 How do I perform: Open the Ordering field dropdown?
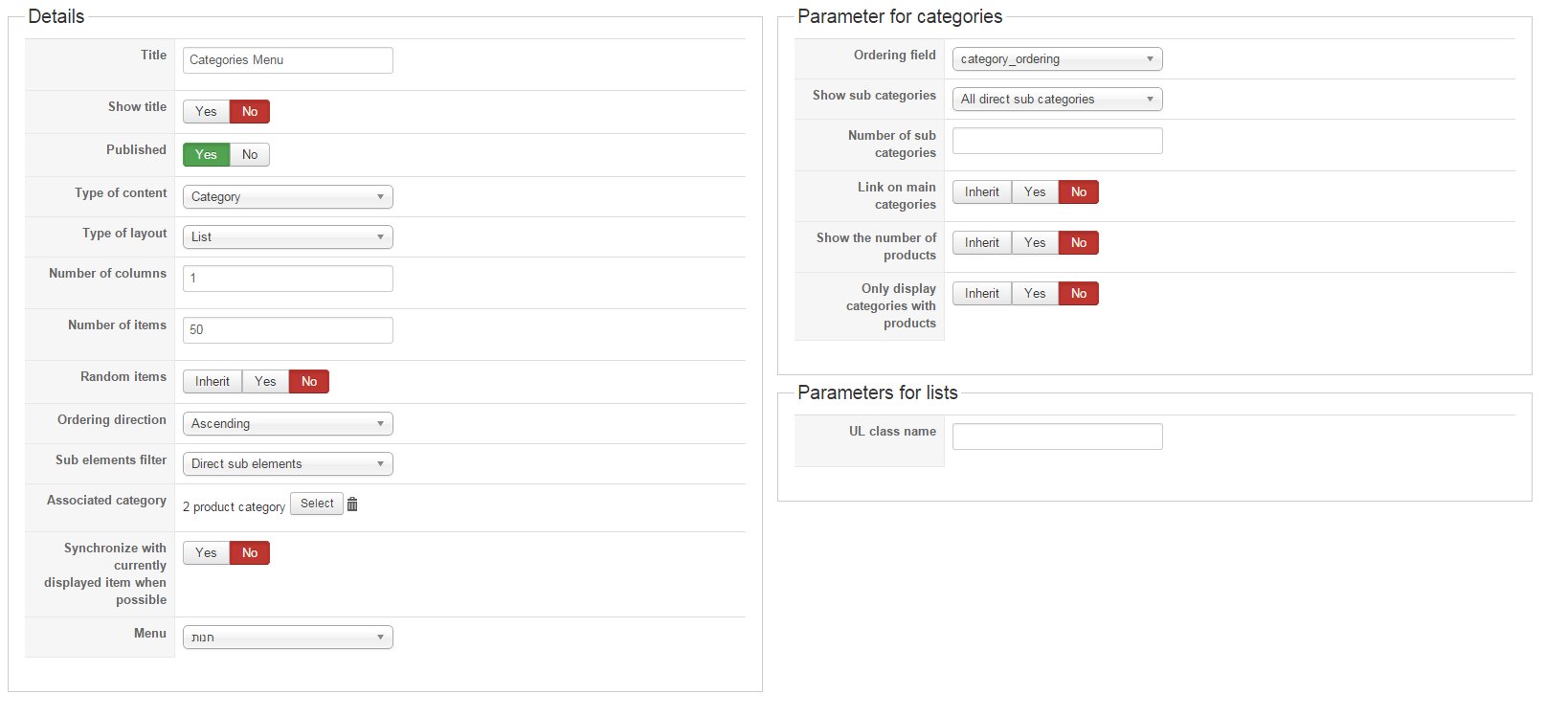tap(1057, 59)
